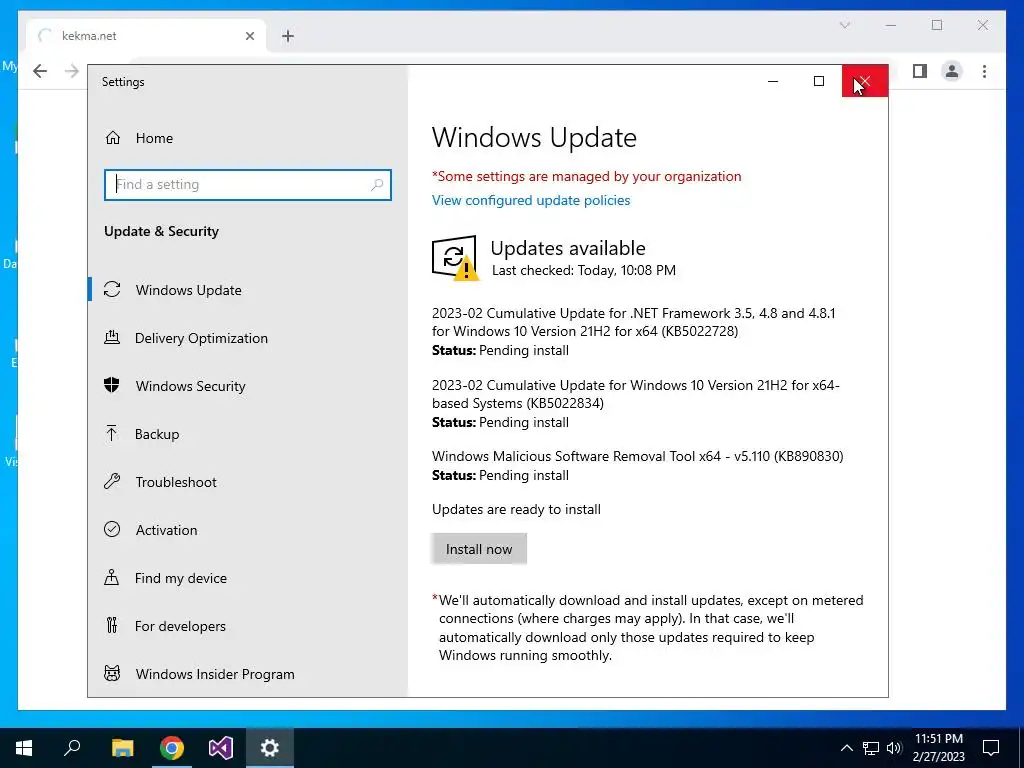The height and width of the screenshot is (768, 1024).
Task: Close the kekma.net tab
Action: coord(249,36)
